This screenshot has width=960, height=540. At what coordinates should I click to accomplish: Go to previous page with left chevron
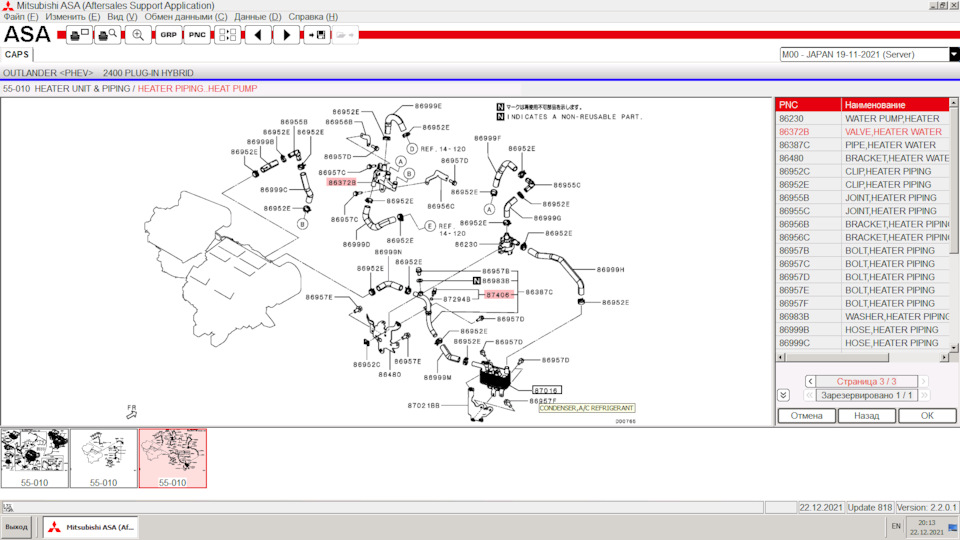(809, 381)
